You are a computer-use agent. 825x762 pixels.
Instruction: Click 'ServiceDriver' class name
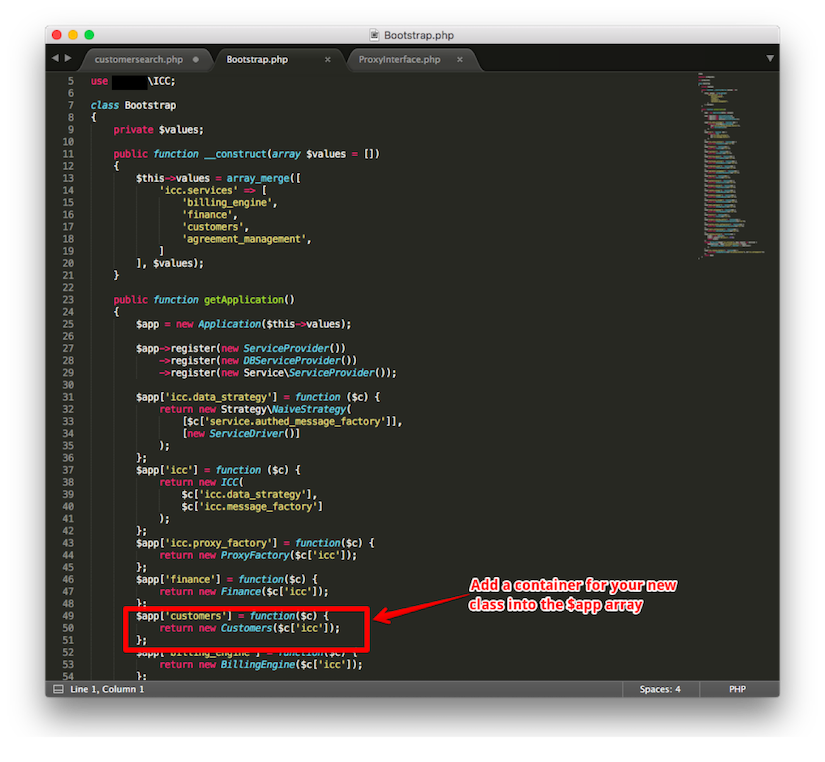coord(246,434)
